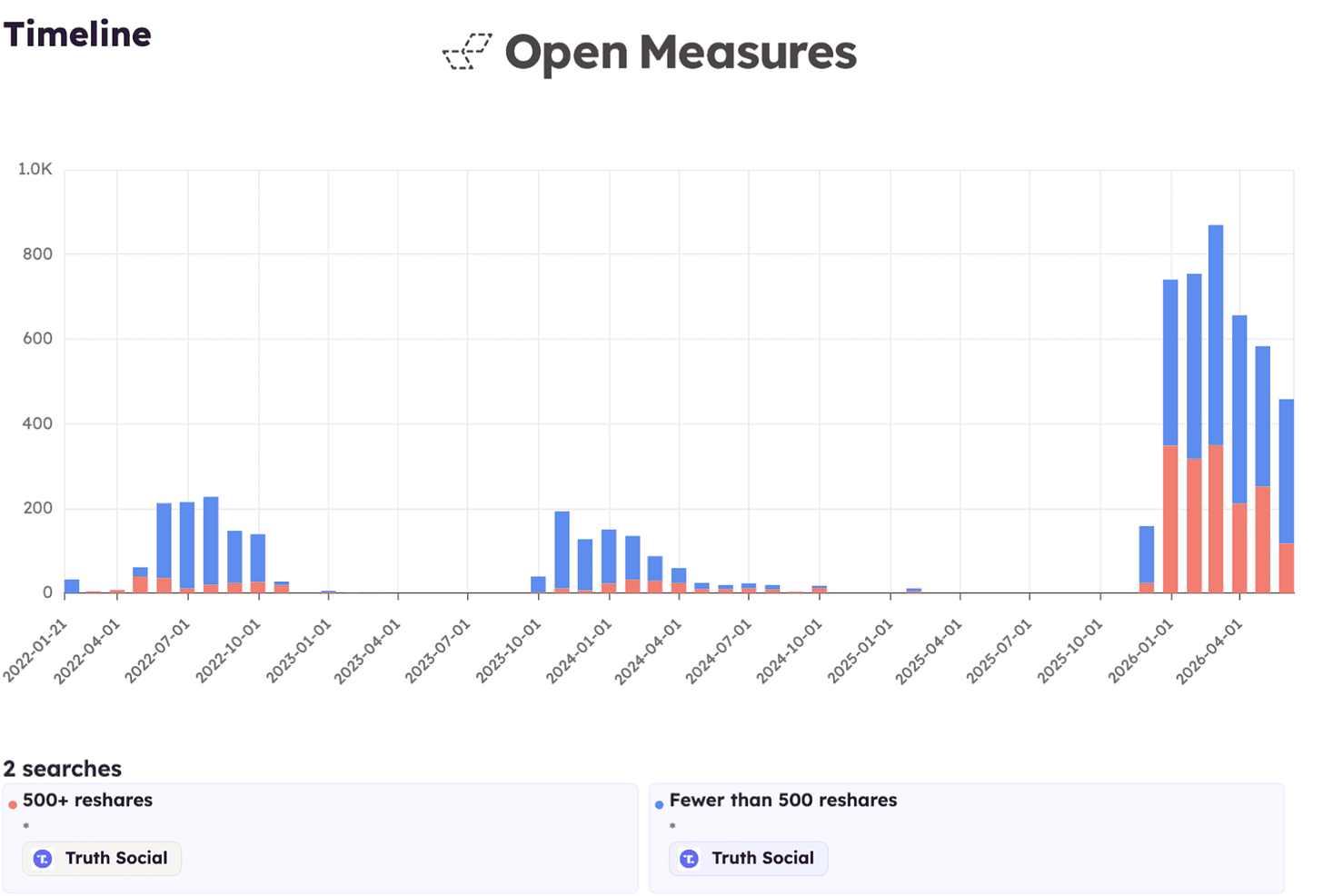This screenshot has height=896, width=1323.
Task: Click the 2026-01-01 x-axis label
Action: click(x=1141, y=652)
